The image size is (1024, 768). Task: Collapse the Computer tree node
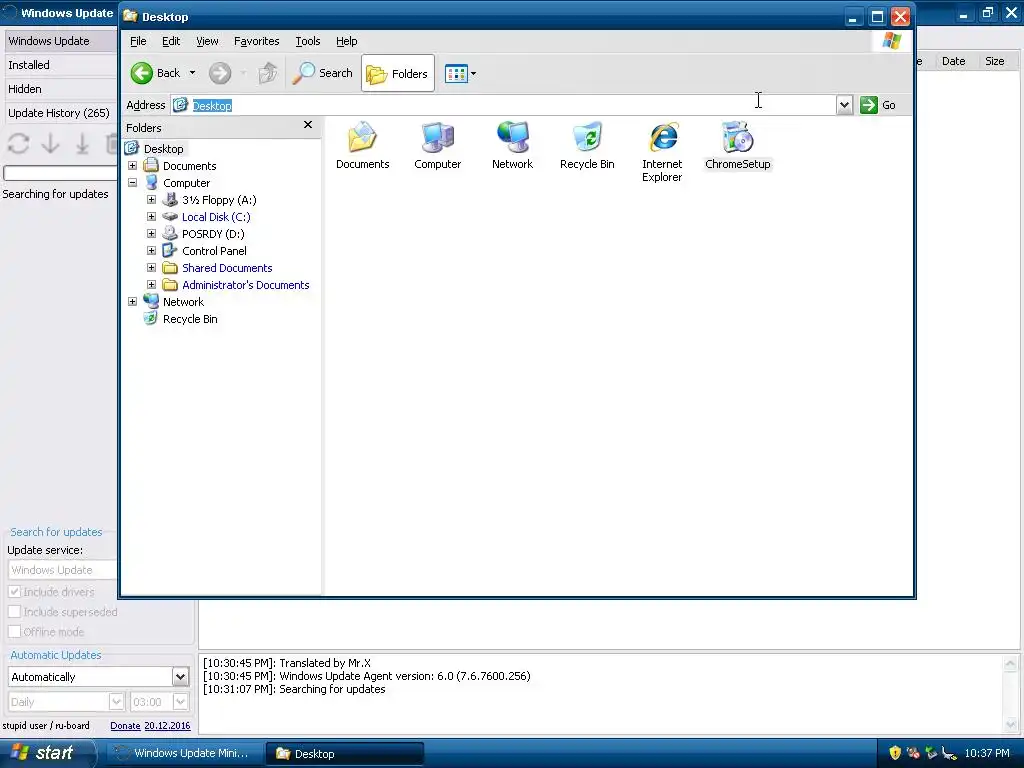click(133, 183)
